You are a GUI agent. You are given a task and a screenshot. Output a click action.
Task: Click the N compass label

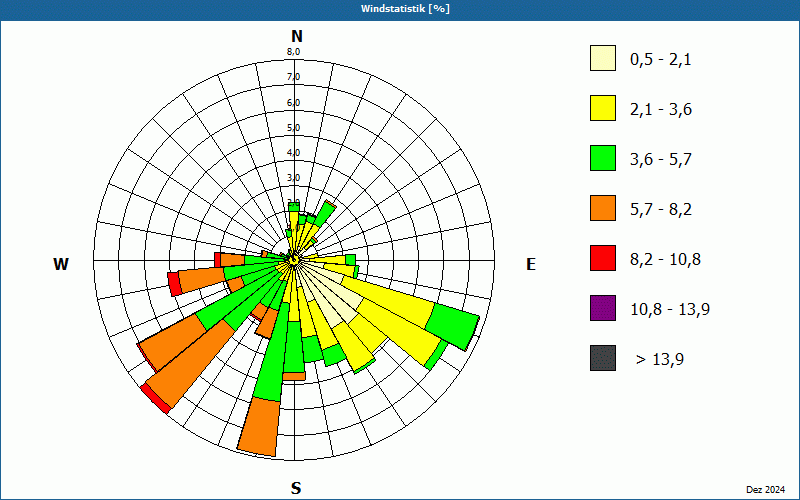click(297, 36)
